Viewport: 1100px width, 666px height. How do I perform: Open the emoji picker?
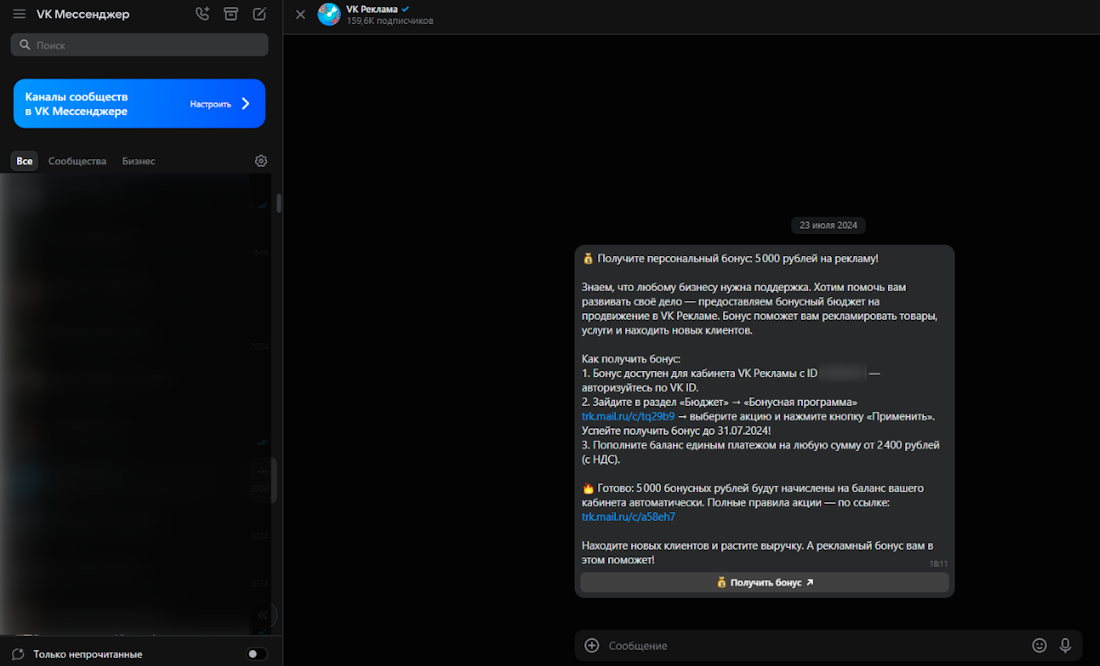point(1039,646)
